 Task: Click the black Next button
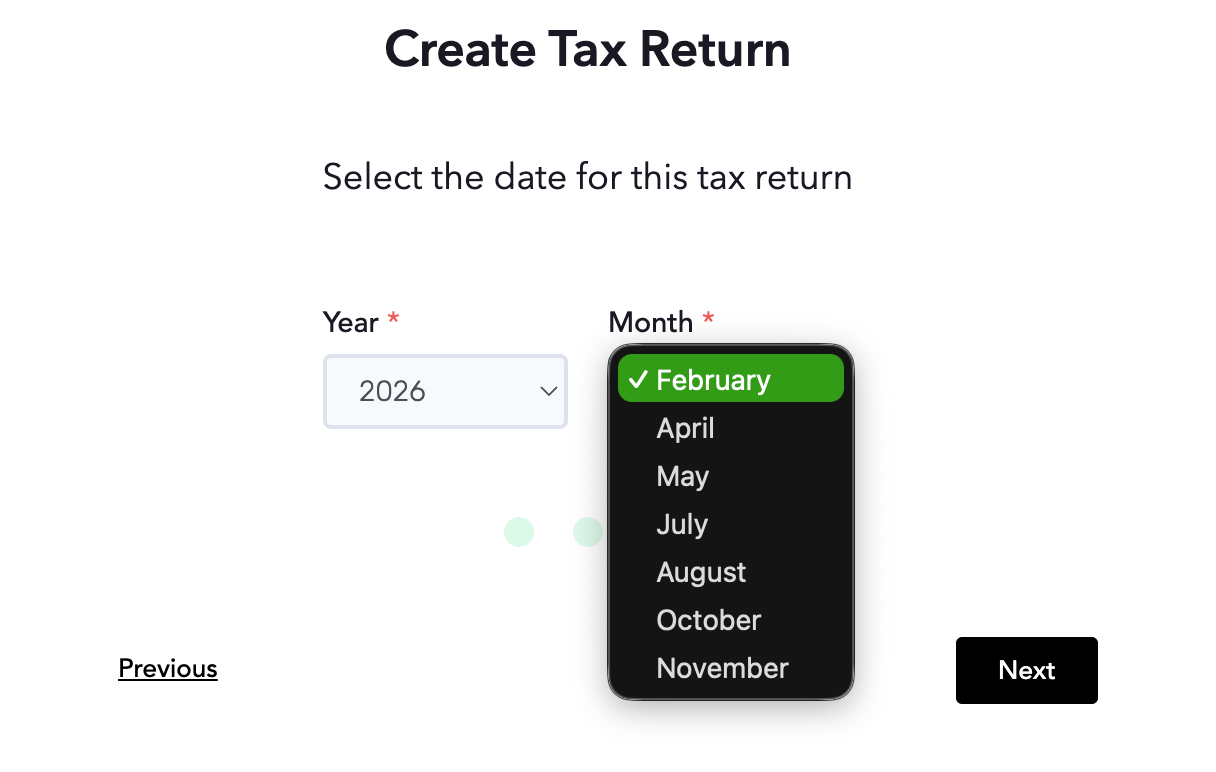pyautogui.click(x=1027, y=670)
